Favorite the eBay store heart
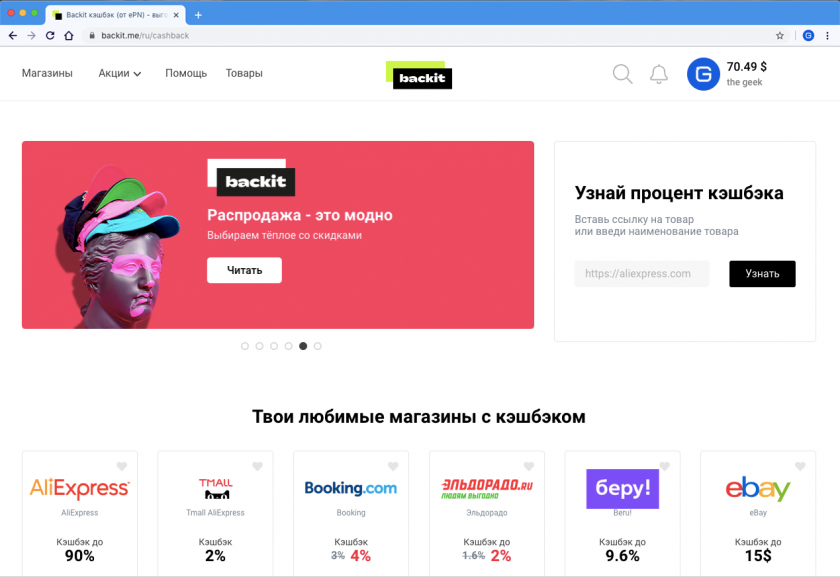The image size is (840, 577). (x=800, y=466)
